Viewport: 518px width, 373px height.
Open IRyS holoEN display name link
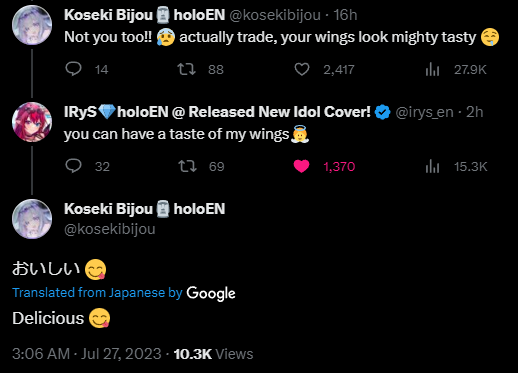click(217, 112)
